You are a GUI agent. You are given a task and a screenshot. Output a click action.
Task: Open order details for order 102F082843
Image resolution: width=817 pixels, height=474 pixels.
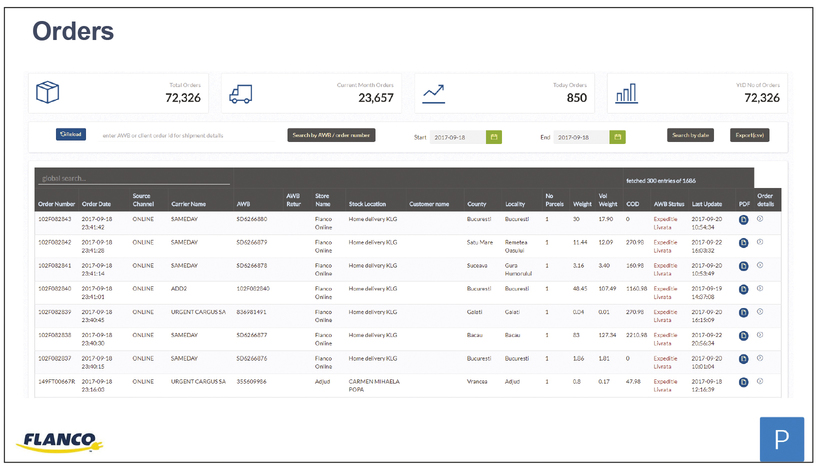click(x=760, y=216)
